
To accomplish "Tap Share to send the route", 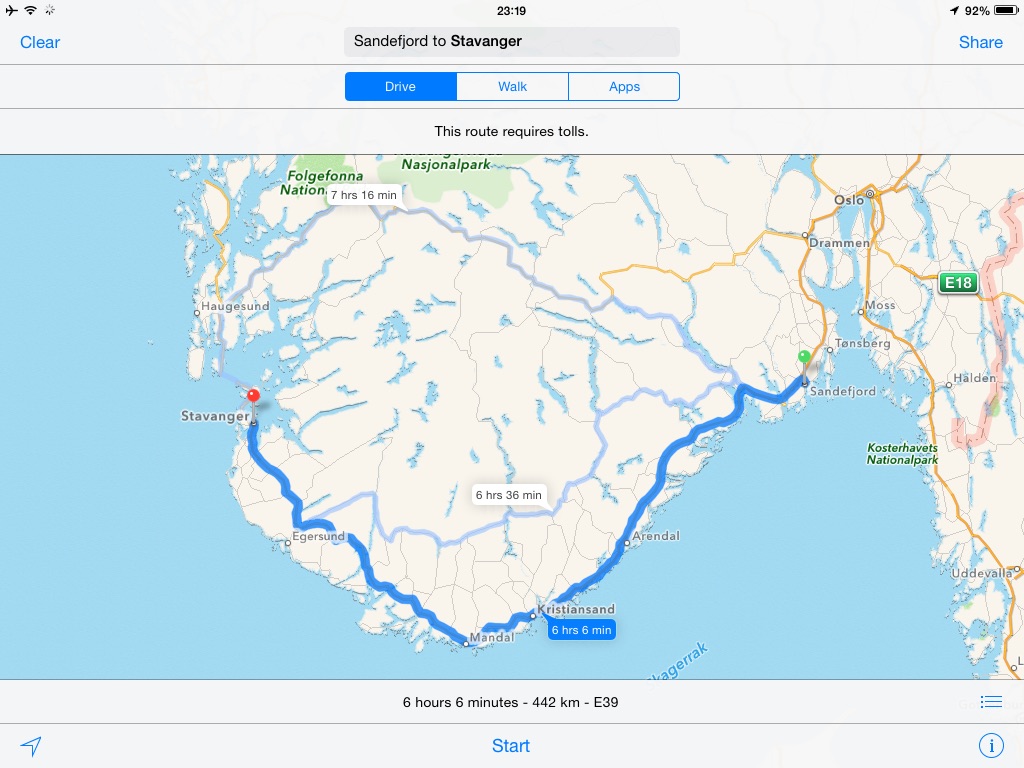I will point(980,42).
